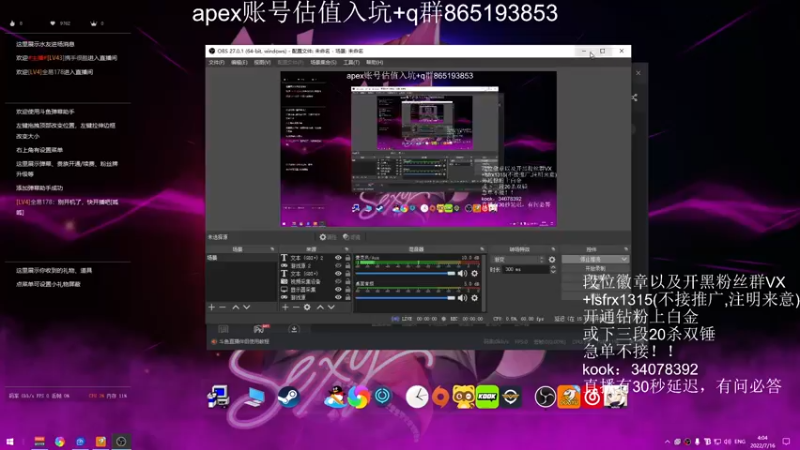This screenshot has height=450, width=800.
Task: Show the 视频采集设备 source
Action: pos(338,282)
